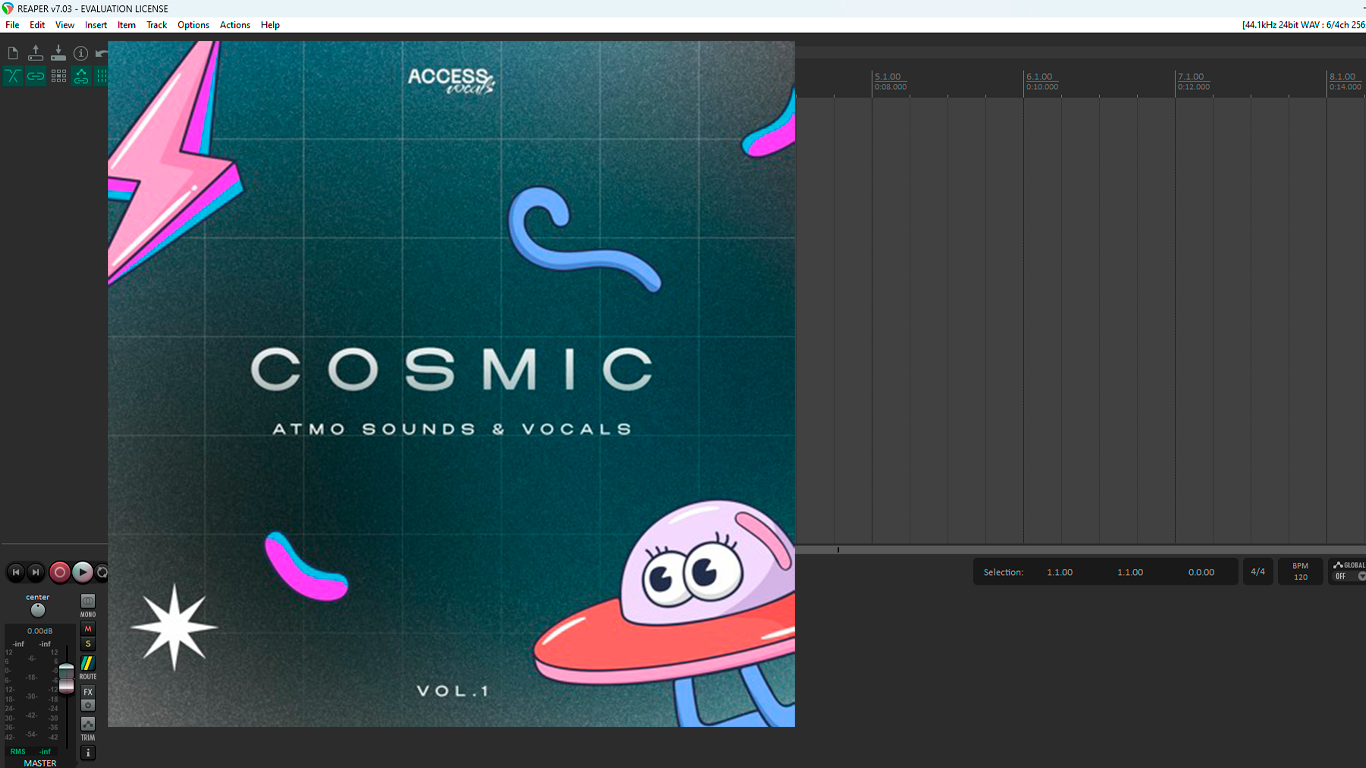Click the 0.00dB master volume readout
The image size is (1366, 768).
pos(40,631)
